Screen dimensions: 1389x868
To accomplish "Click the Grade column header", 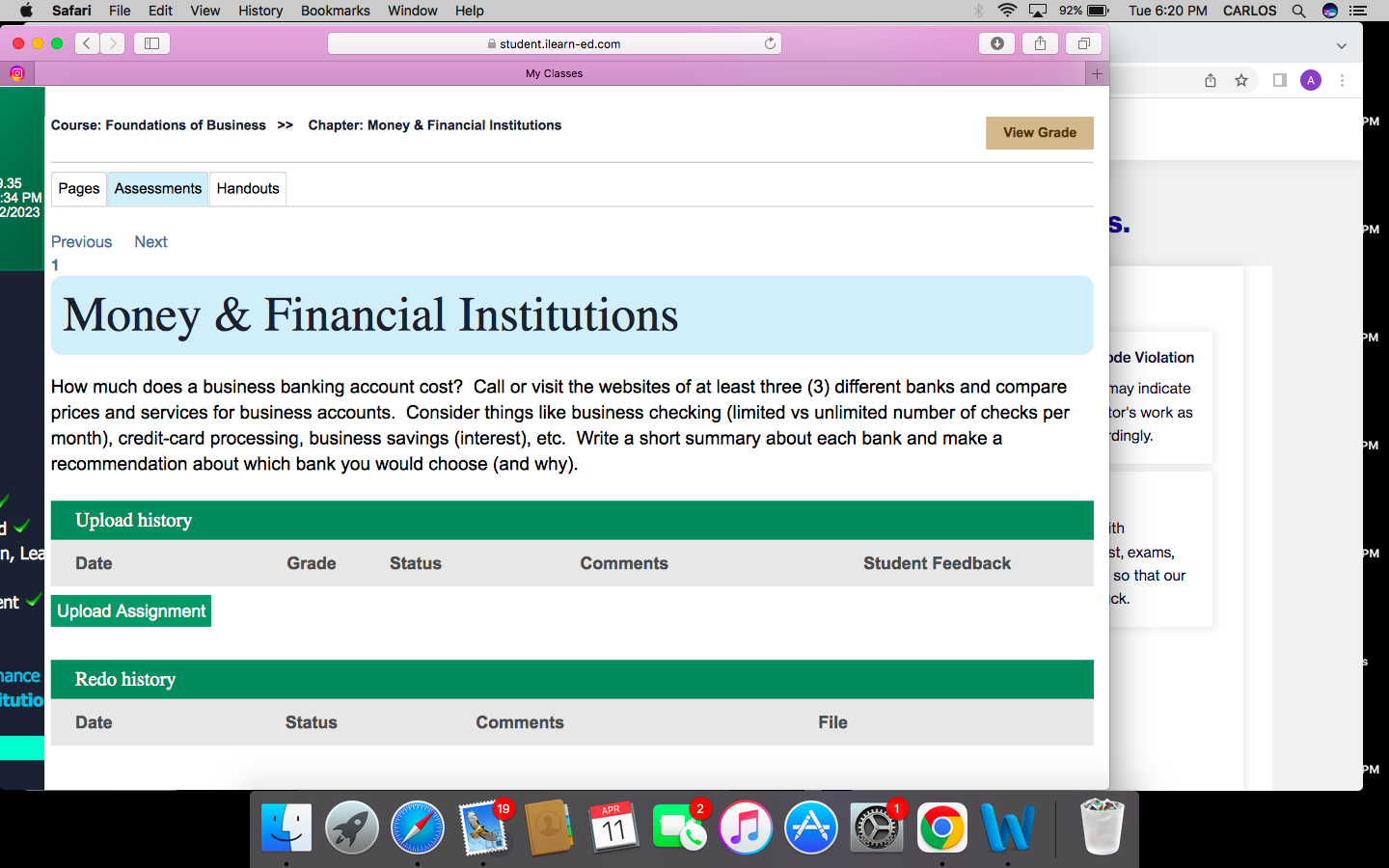I will coord(312,563).
